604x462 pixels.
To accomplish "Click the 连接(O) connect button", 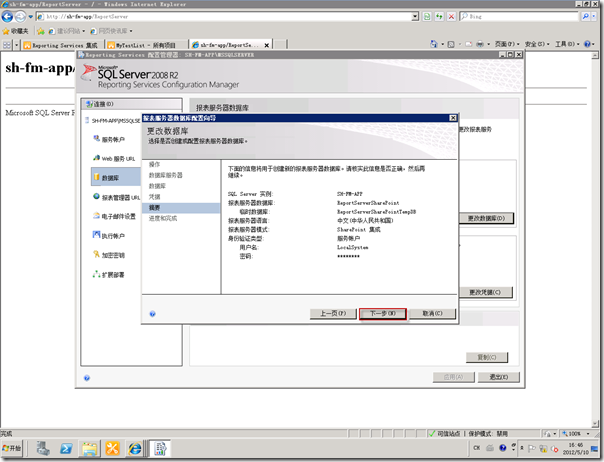I will [x=131, y=104].
